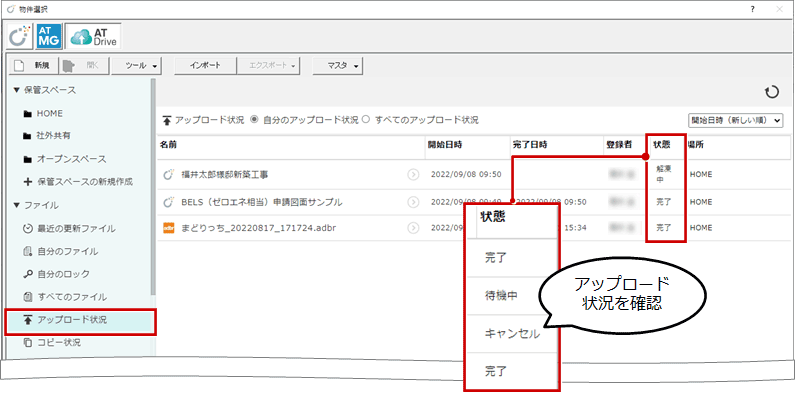Click the help question mark button
This screenshot has height=394, width=795.
[753, 10]
